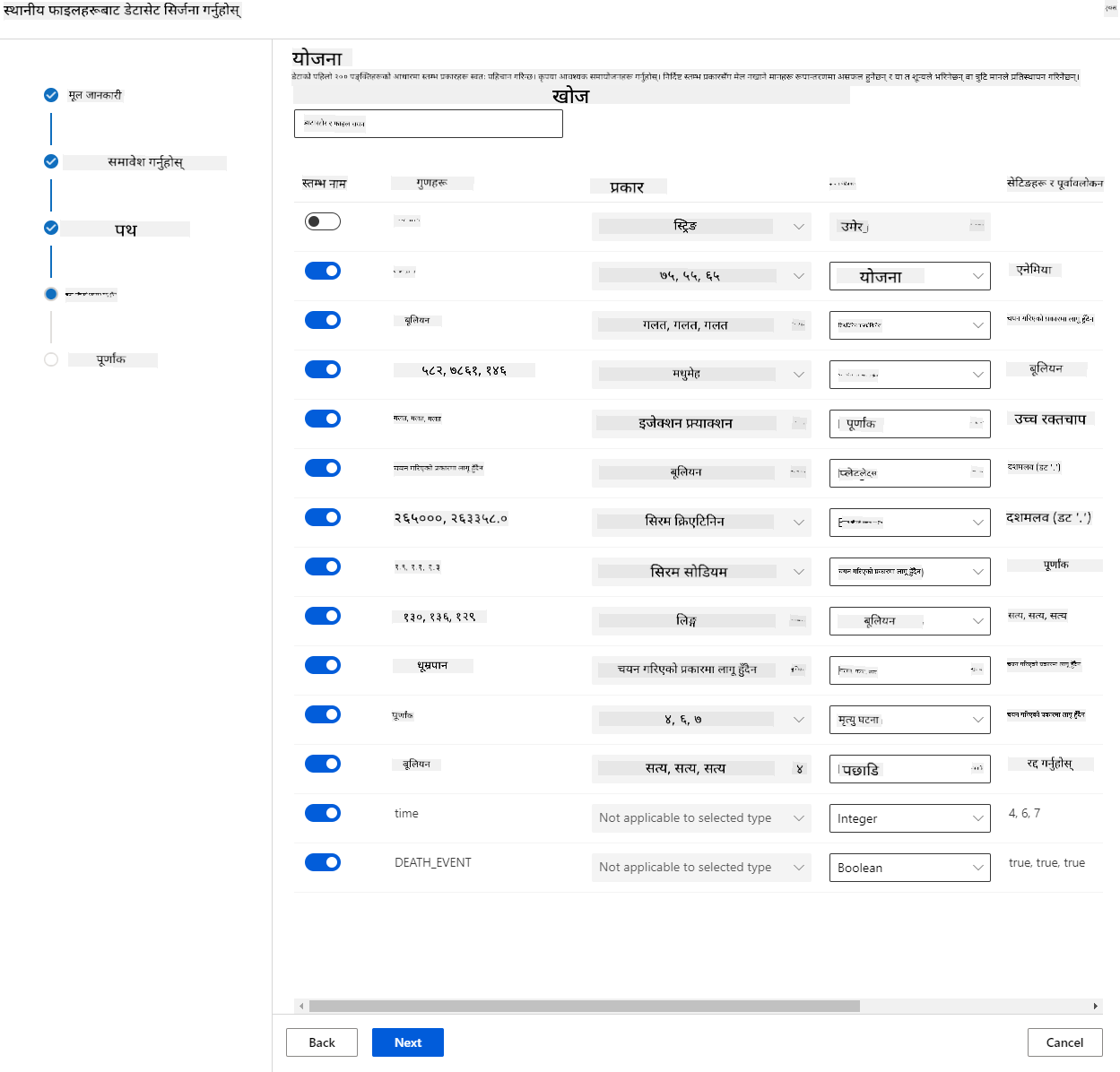Click the Next button
This screenshot has width=1120, height=1072.
pyautogui.click(x=408, y=1042)
